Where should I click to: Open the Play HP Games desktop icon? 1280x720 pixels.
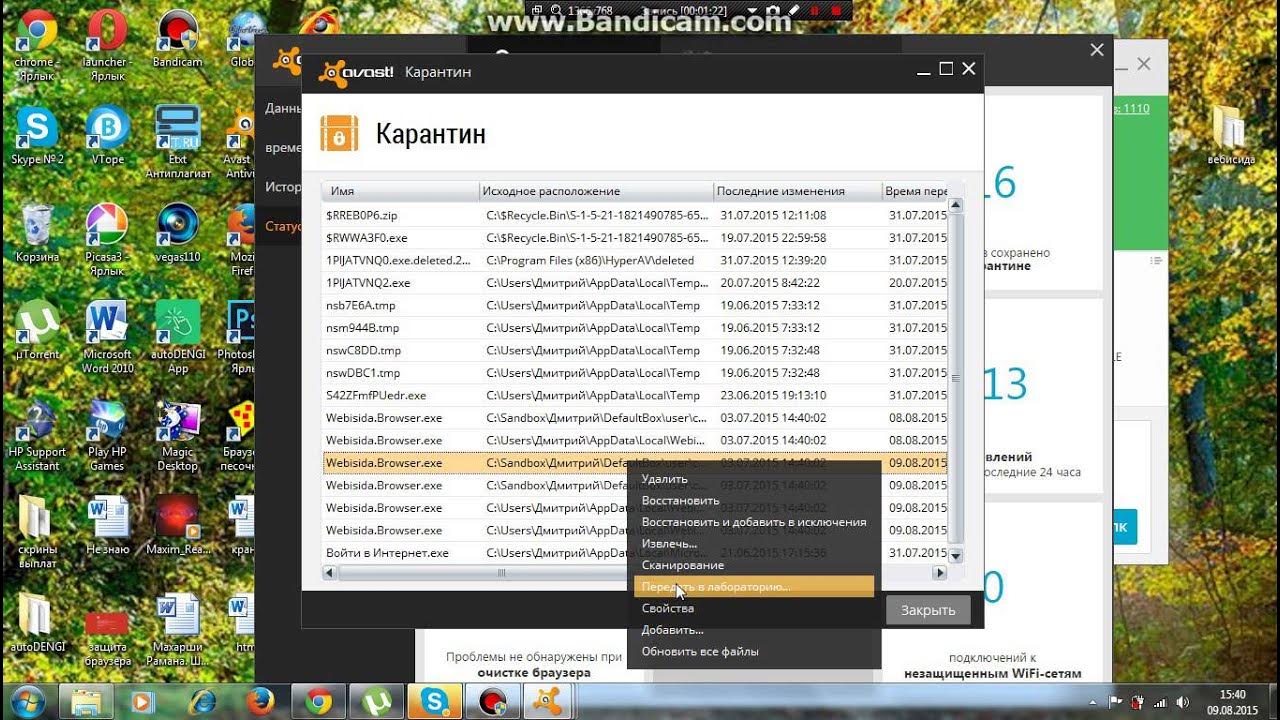coord(106,435)
